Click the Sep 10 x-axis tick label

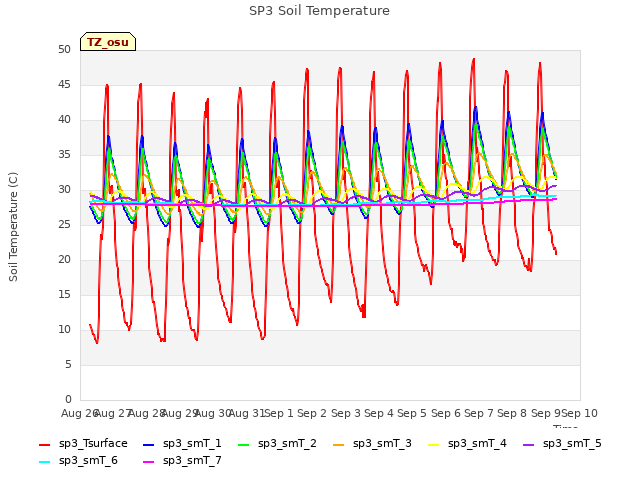point(579,413)
